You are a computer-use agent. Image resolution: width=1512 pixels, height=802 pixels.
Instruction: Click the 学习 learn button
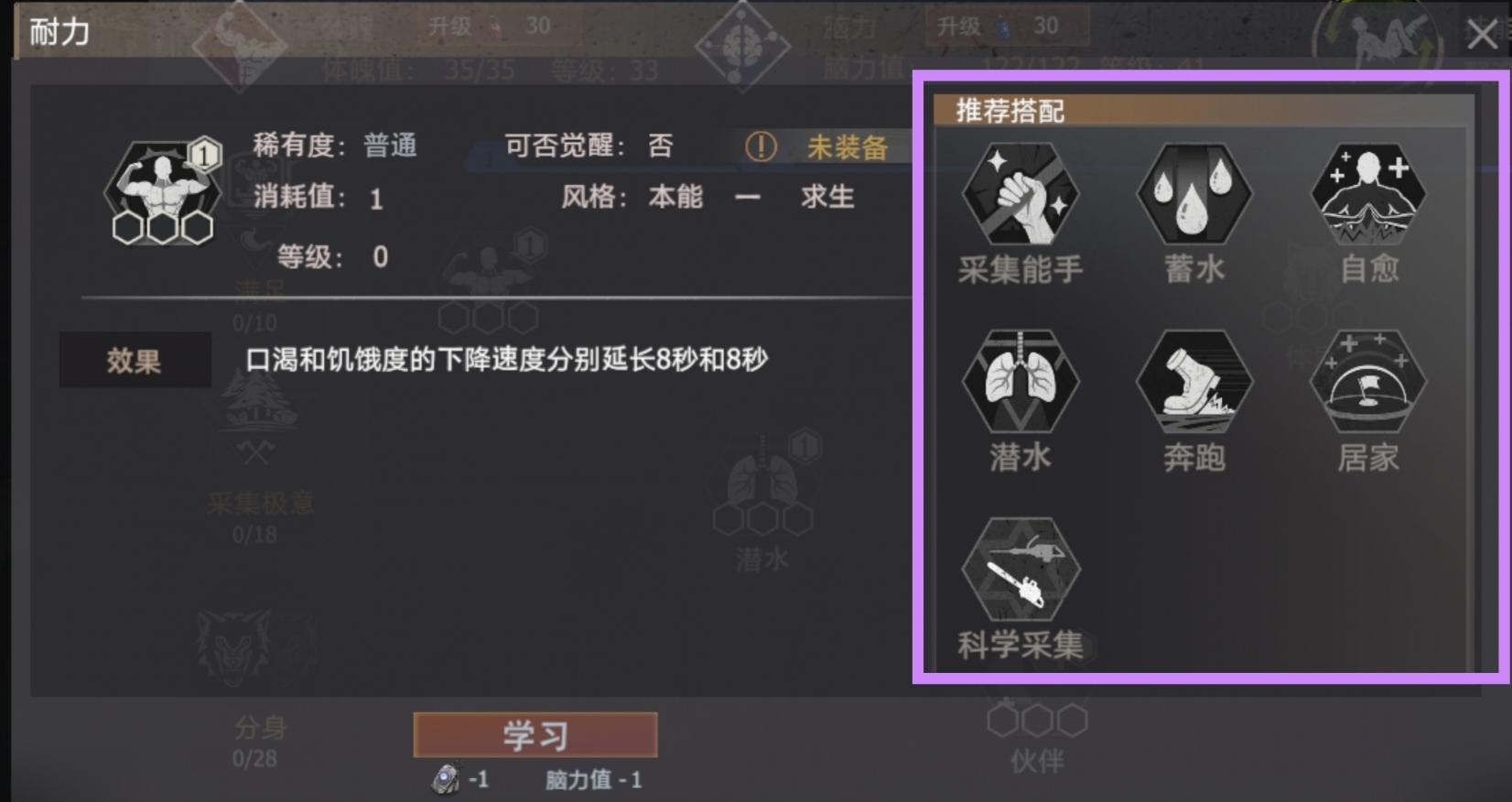click(x=535, y=735)
